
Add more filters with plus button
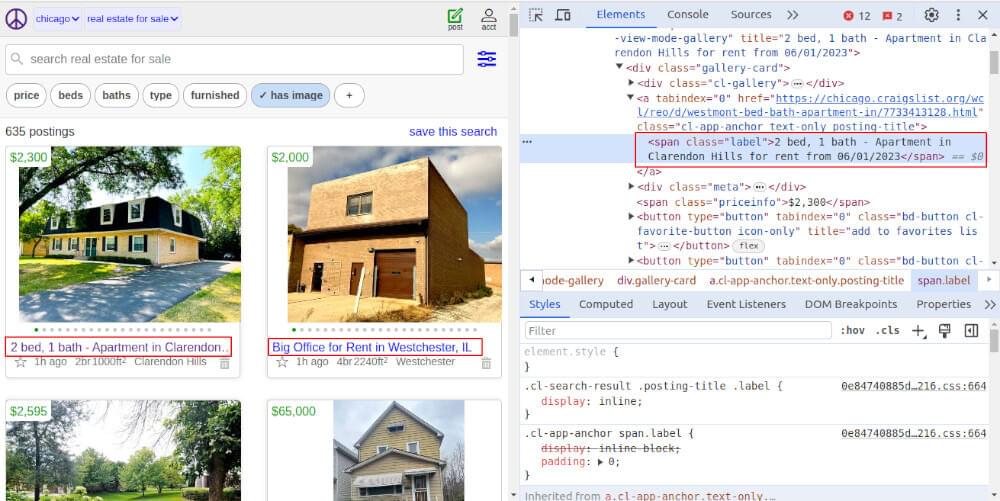coord(349,96)
